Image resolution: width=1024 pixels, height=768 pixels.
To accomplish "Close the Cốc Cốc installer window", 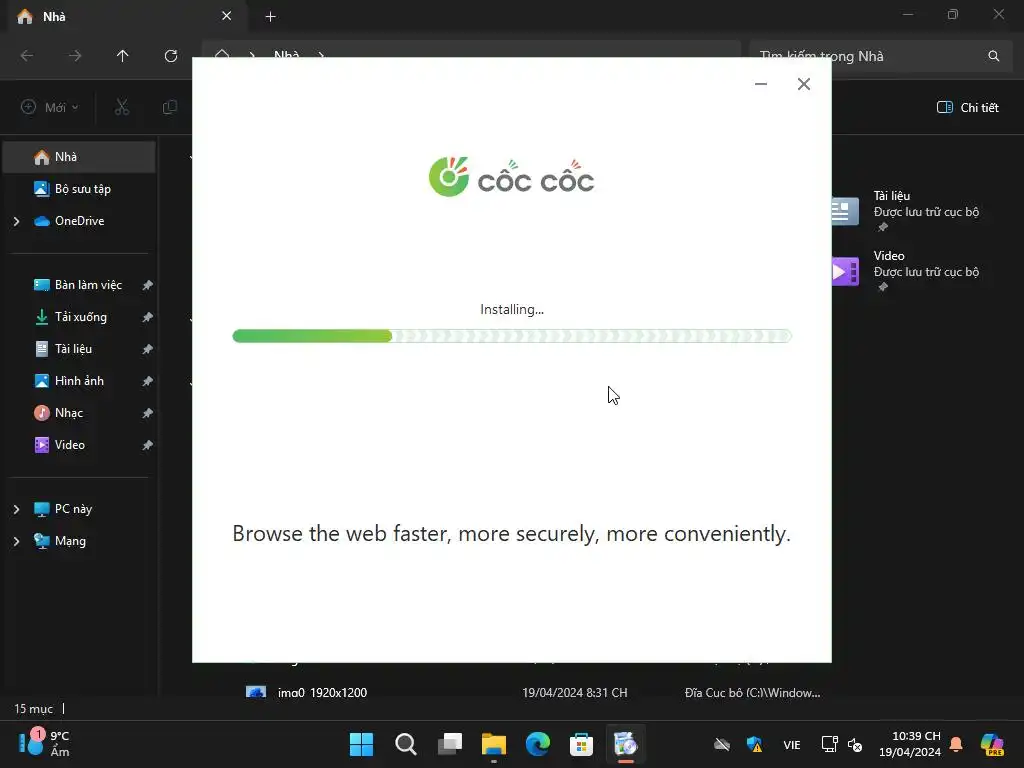I will [804, 84].
